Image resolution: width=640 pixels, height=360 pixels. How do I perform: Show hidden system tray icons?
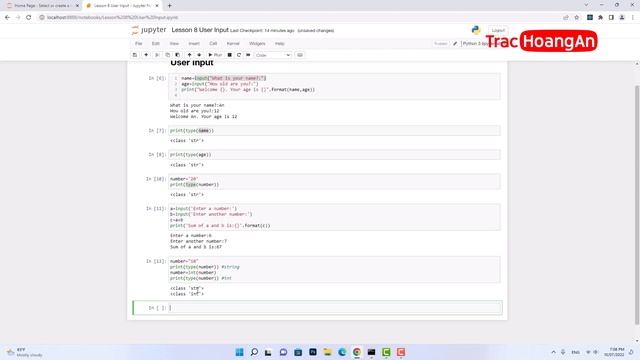click(553, 352)
